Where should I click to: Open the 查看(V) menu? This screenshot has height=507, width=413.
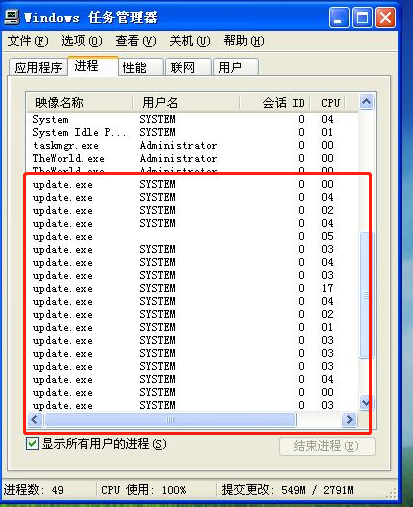(x=136, y=41)
